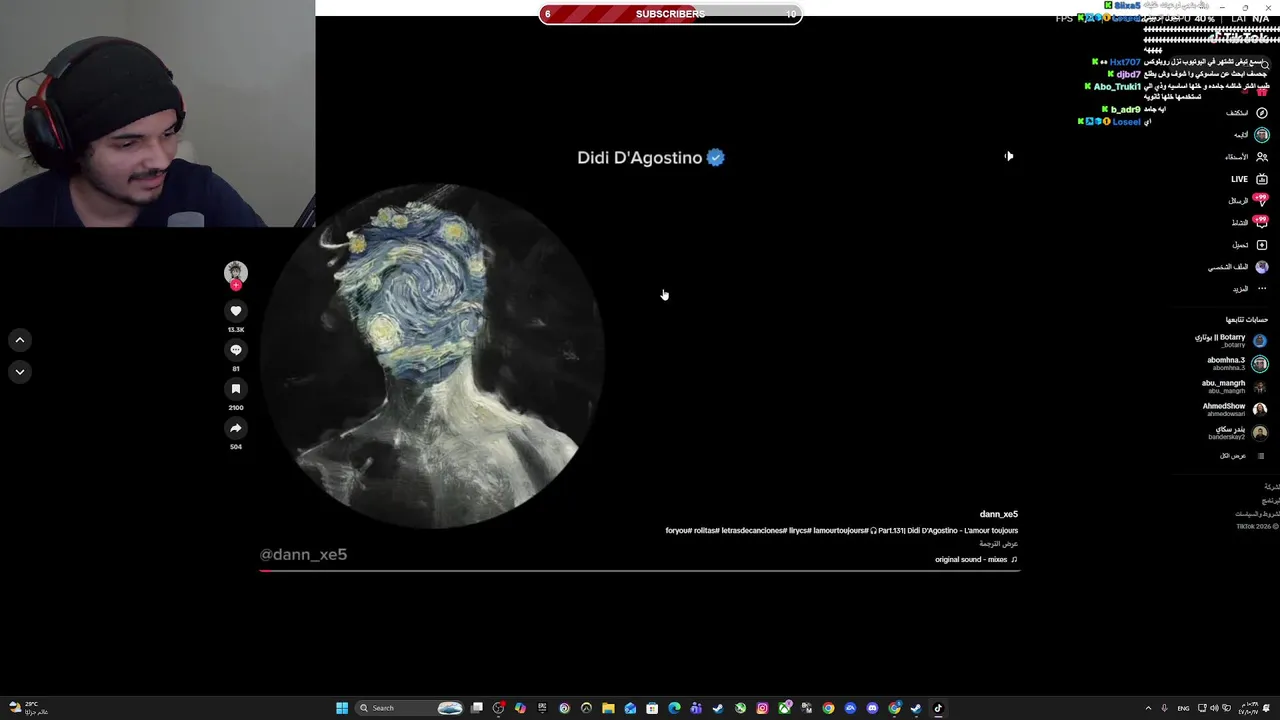Image resolution: width=1280 pixels, height=720 pixels.
Task: Toggle the mute speaker icon on video
Action: coord(1009,156)
